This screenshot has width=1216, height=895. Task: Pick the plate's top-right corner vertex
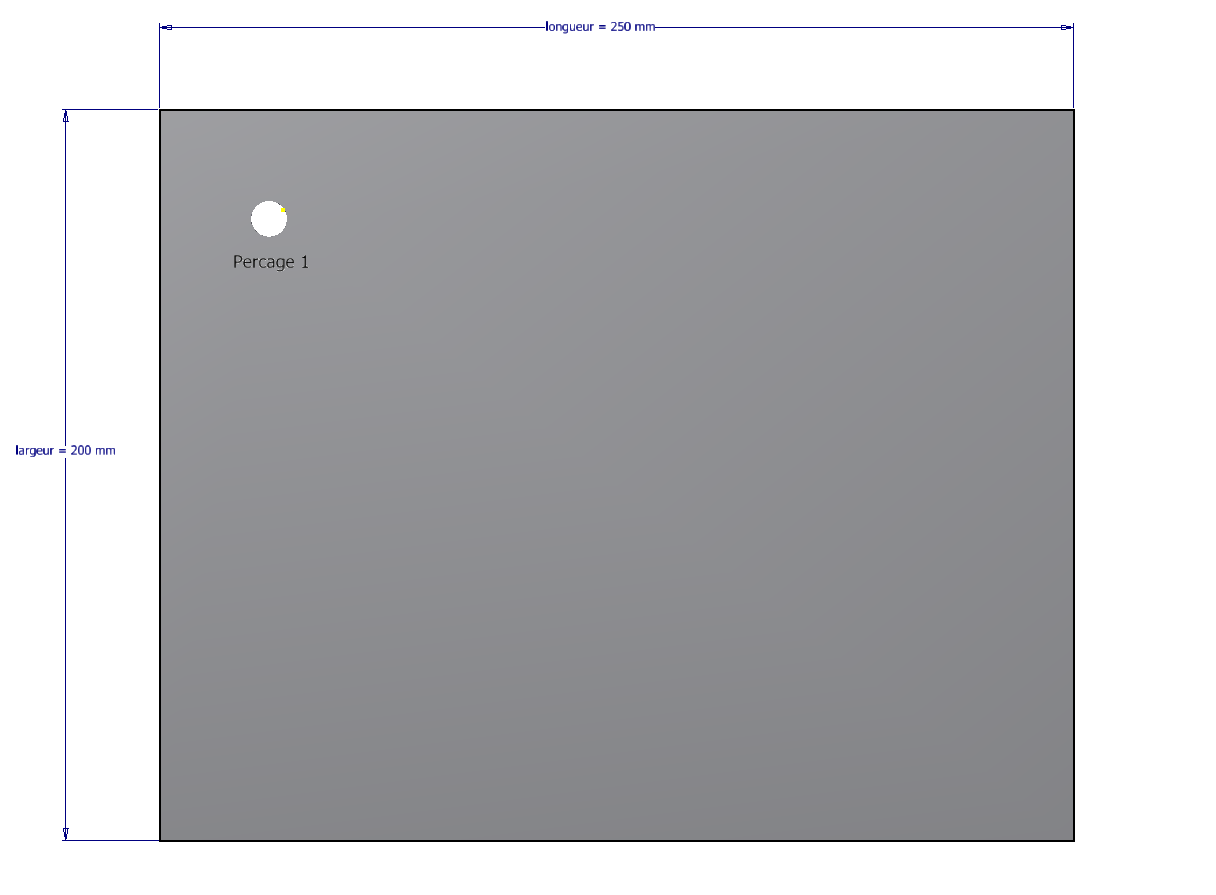[x=1074, y=110]
